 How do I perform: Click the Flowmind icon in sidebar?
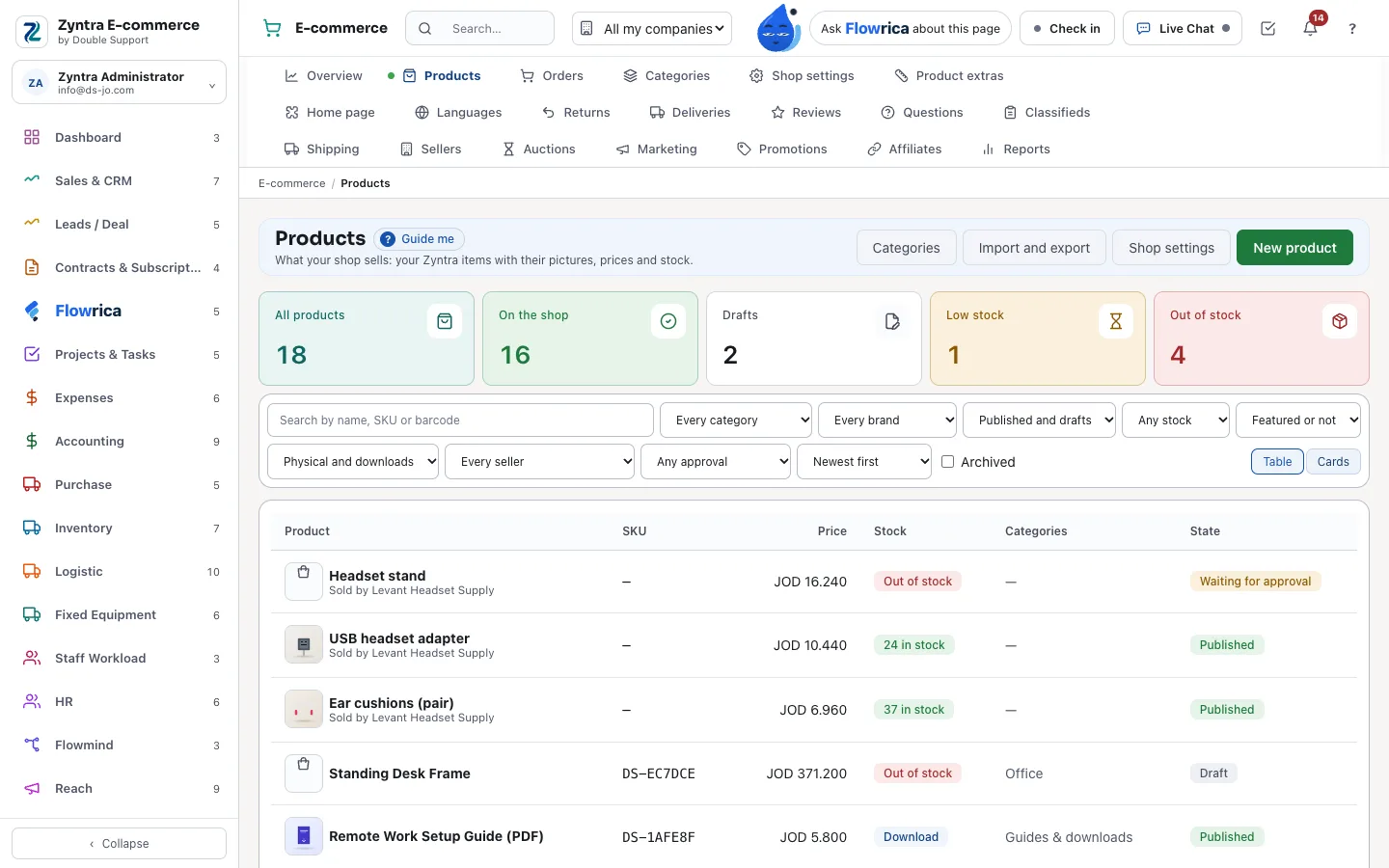[x=32, y=746]
